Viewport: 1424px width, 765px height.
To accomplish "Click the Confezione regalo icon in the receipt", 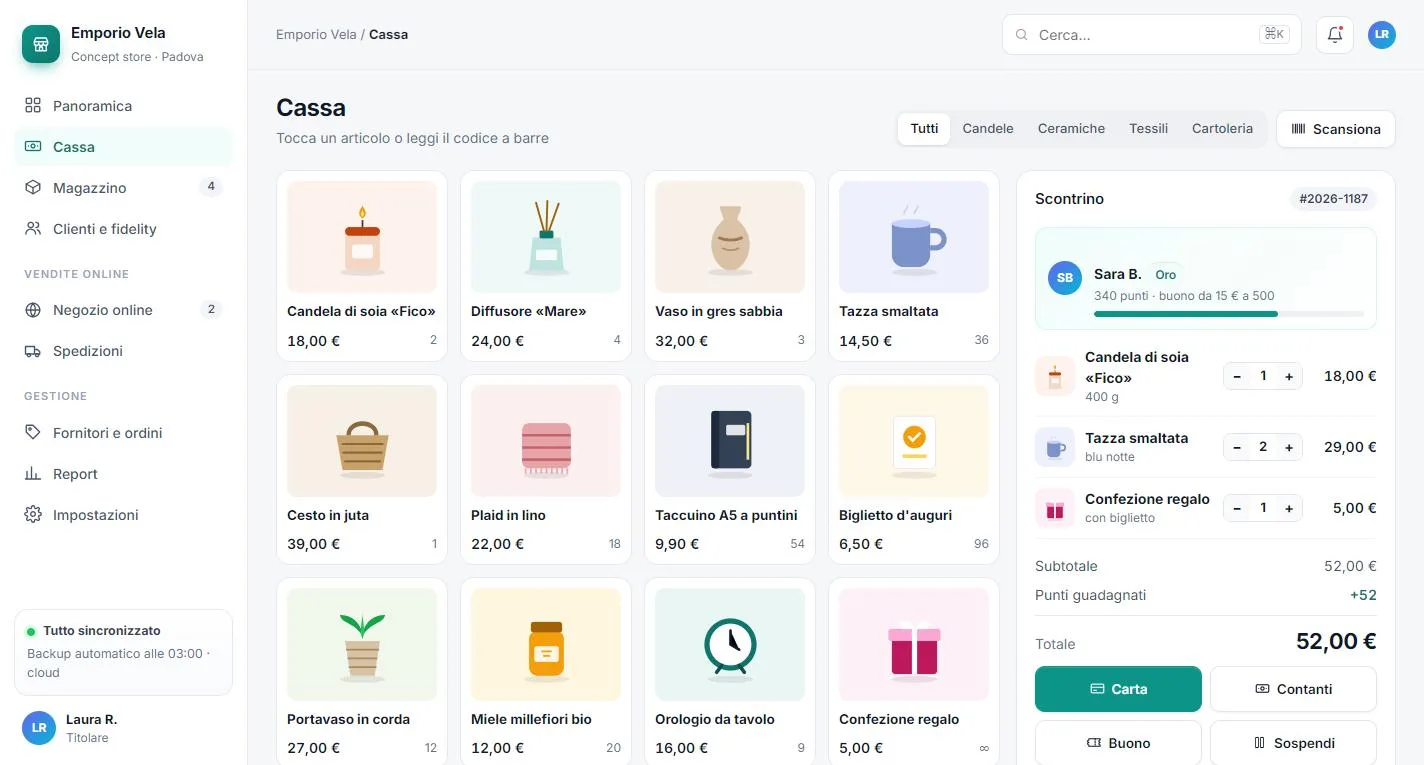I will pyautogui.click(x=1055, y=508).
